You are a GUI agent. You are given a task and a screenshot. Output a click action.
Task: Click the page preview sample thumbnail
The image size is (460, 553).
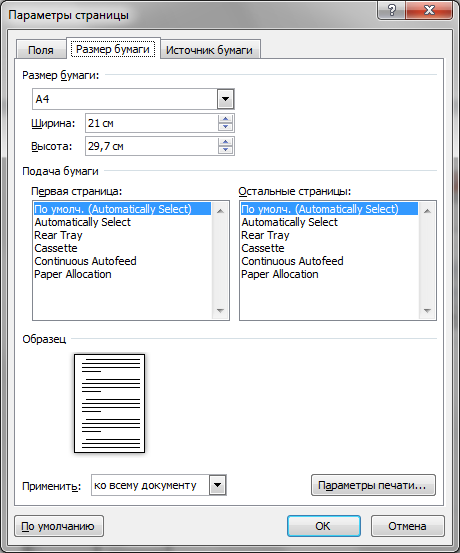pyautogui.click(x=109, y=403)
